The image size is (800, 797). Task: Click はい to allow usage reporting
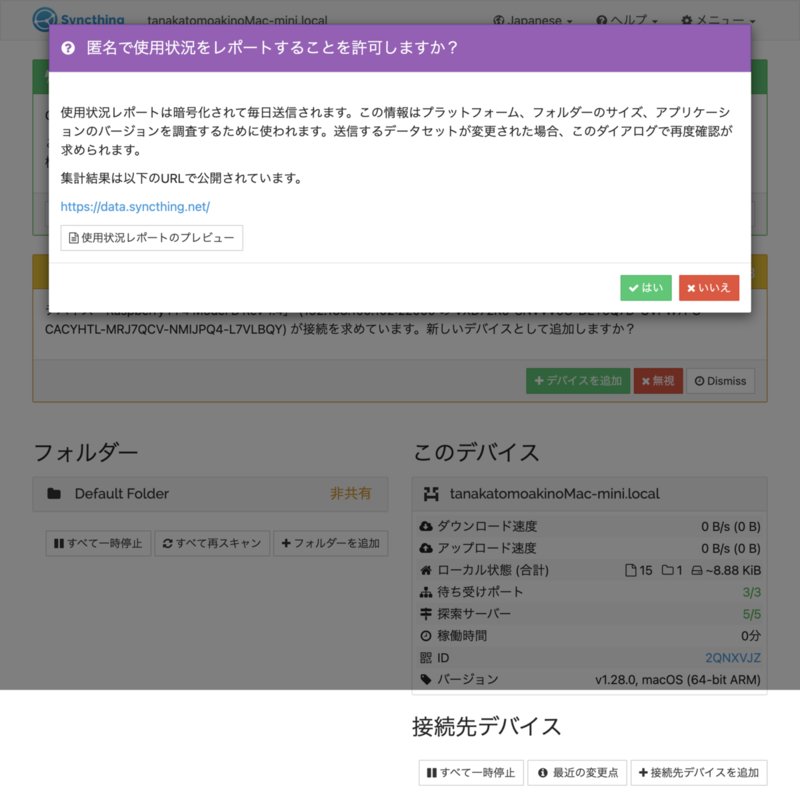(x=645, y=288)
